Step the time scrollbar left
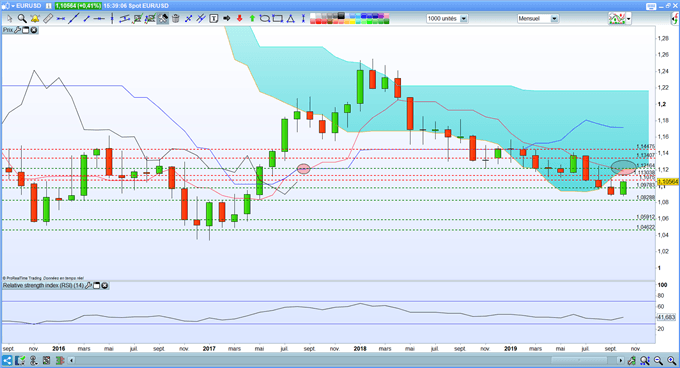The image size is (680, 368). click(x=72, y=360)
